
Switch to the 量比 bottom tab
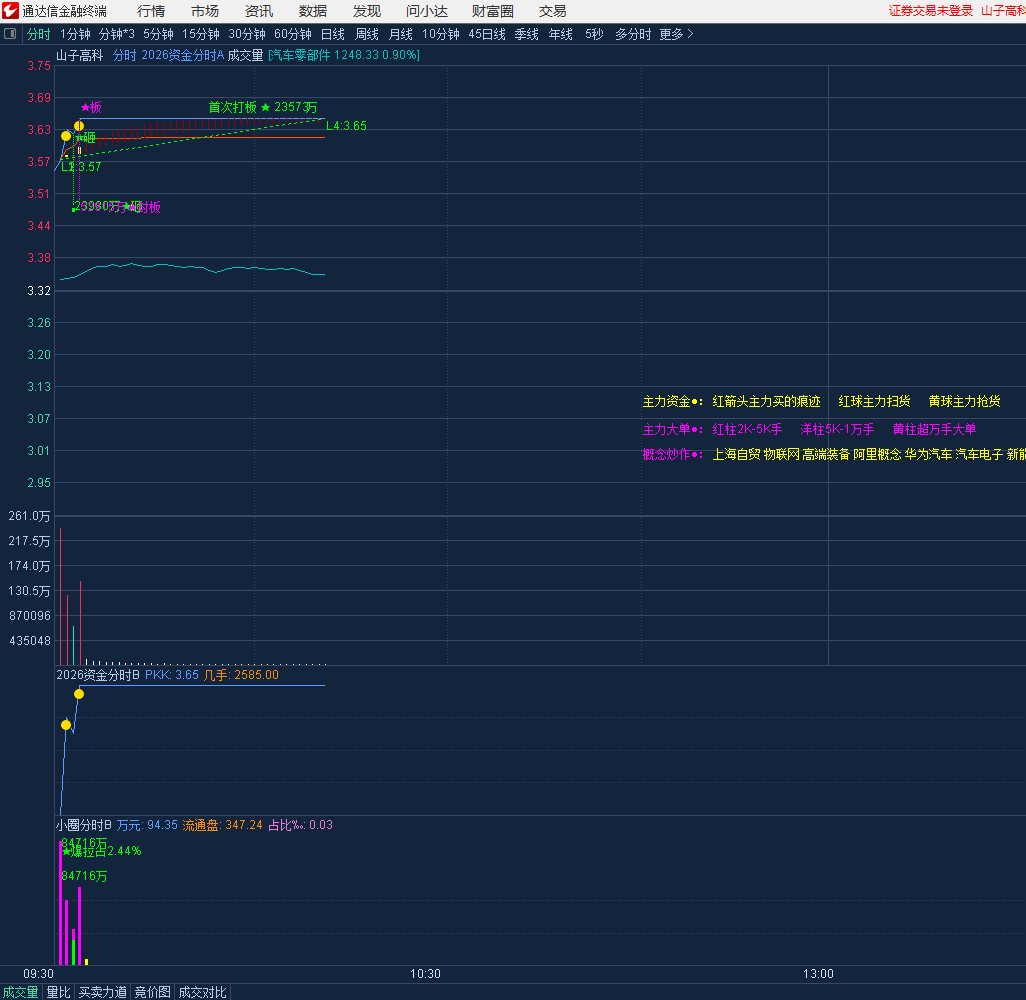pos(59,992)
